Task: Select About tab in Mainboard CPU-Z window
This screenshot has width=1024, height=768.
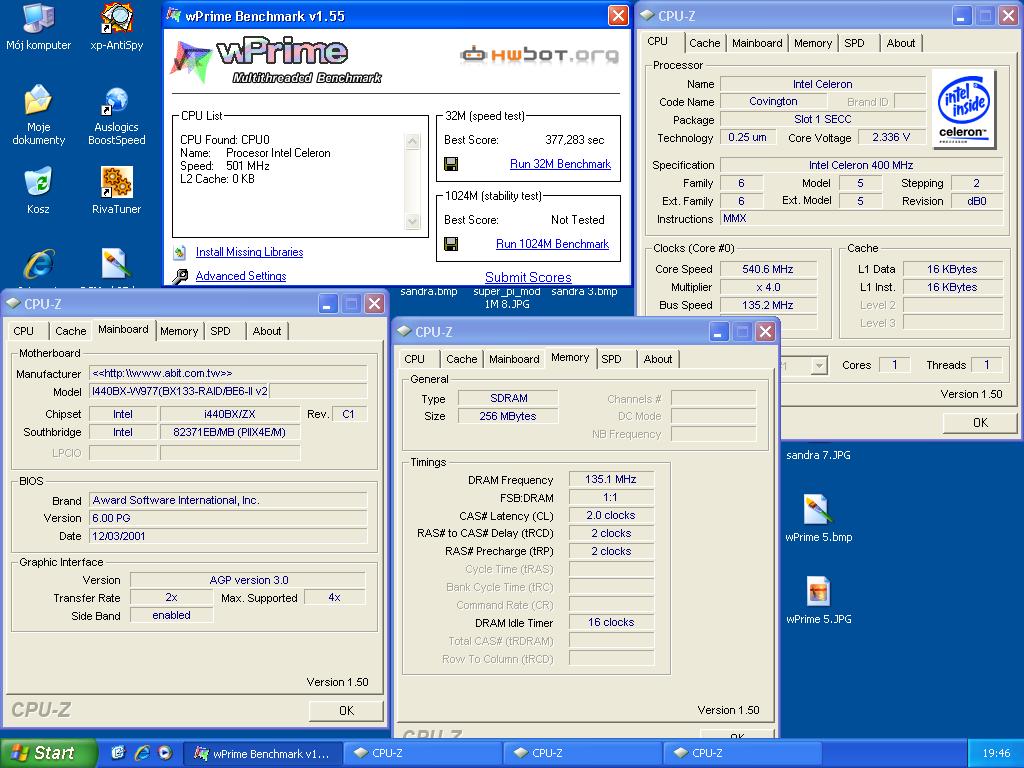Action: [267, 331]
